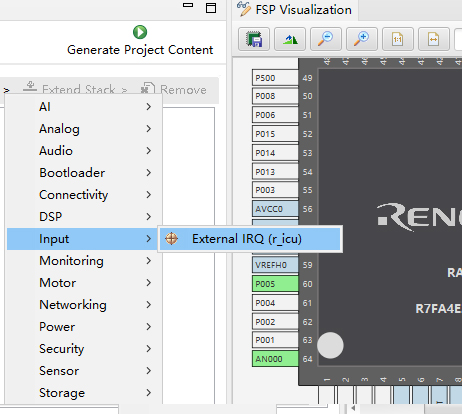Minimize the configuration panel view

point(188,5)
